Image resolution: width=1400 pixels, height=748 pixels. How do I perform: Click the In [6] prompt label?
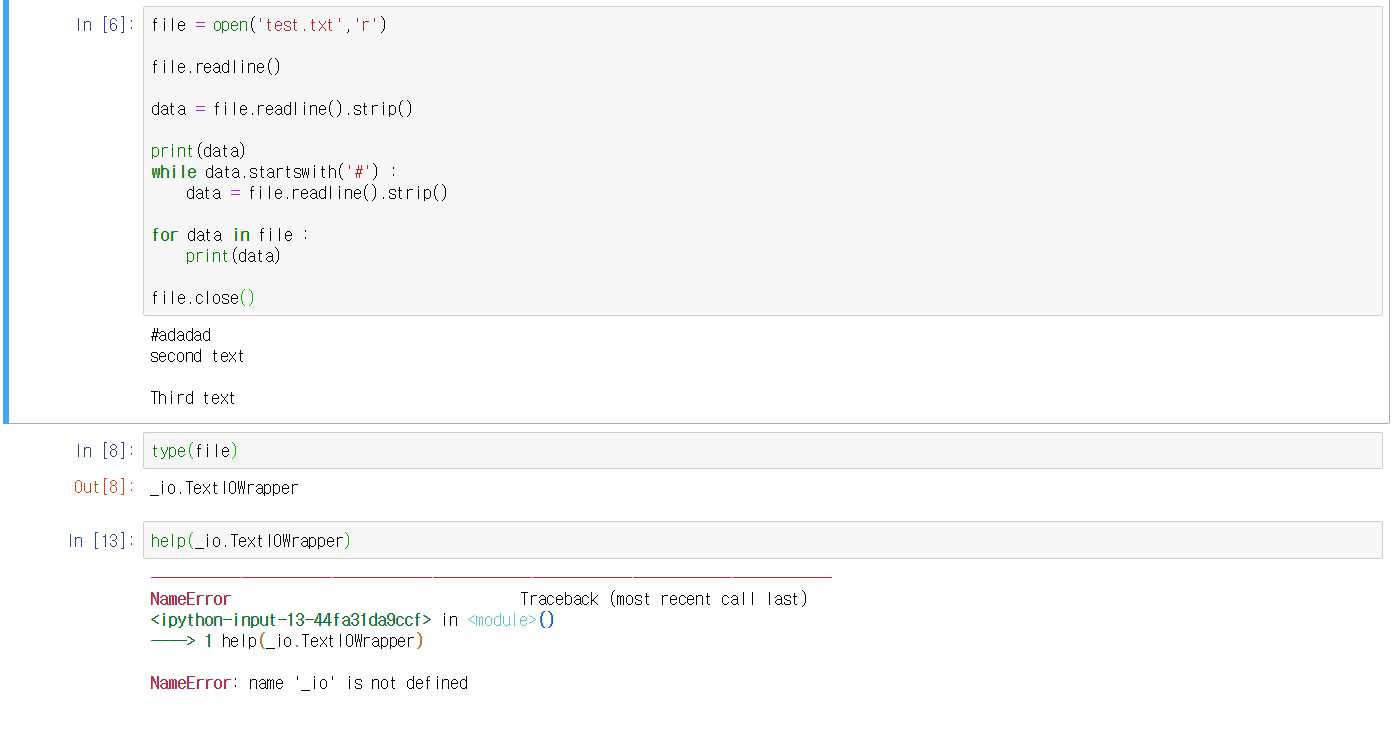tap(104, 25)
